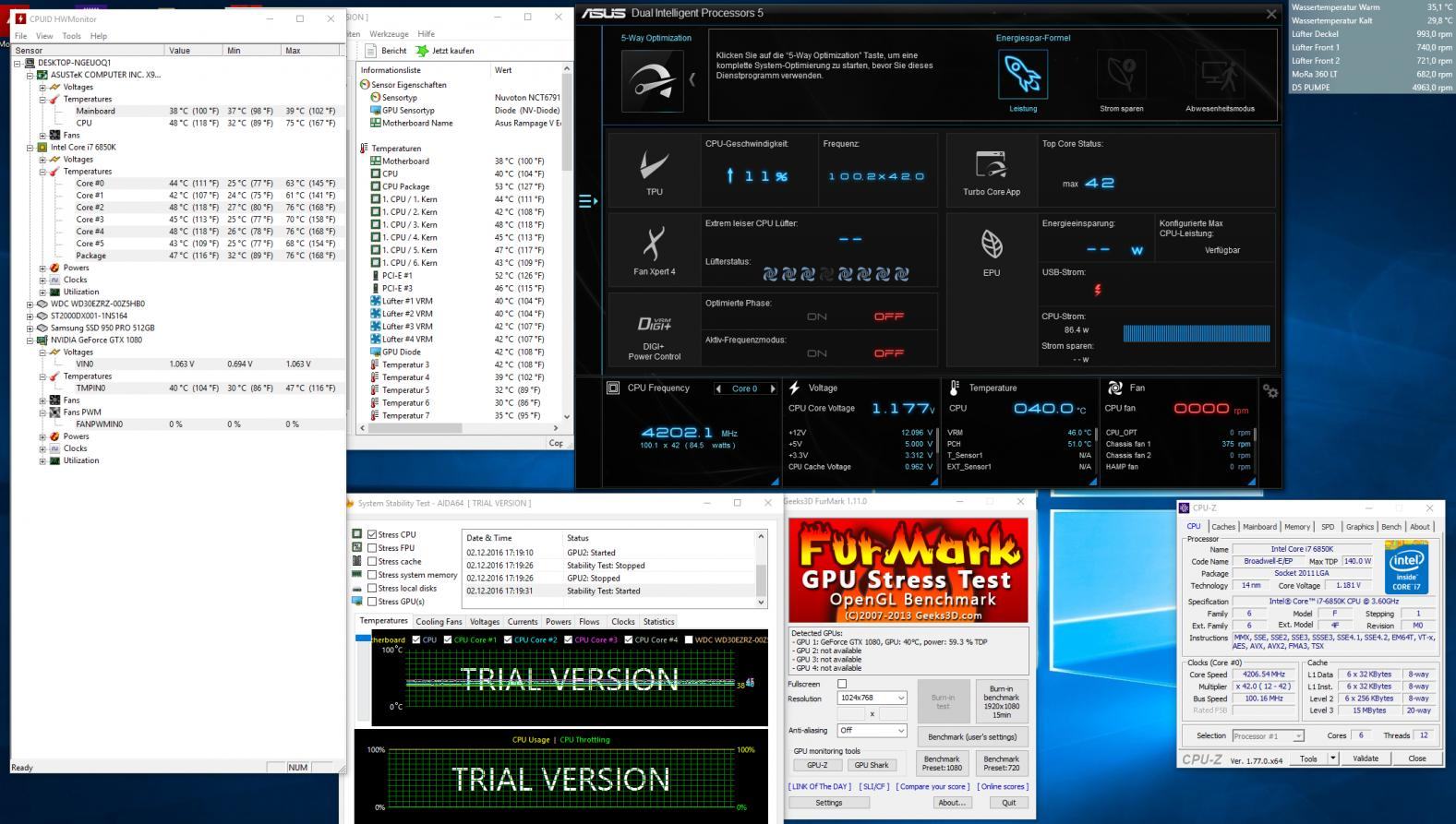Open CPU-Z Tools dropdown arrow
Viewport: 1456px width, 824px height.
[1333, 758]
